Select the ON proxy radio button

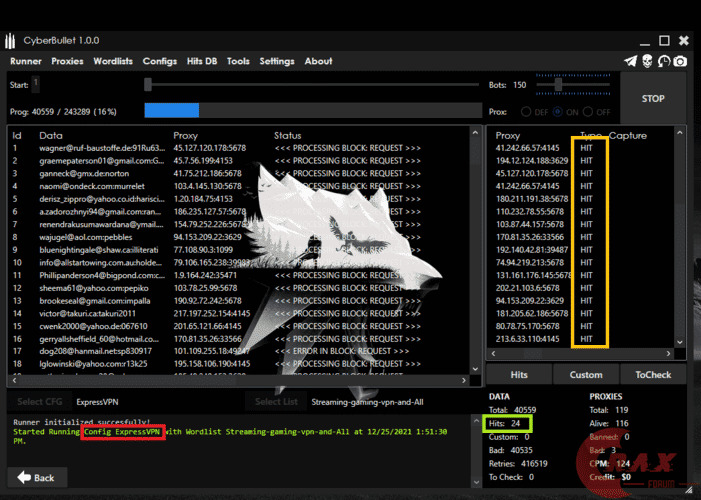point(557,112)
